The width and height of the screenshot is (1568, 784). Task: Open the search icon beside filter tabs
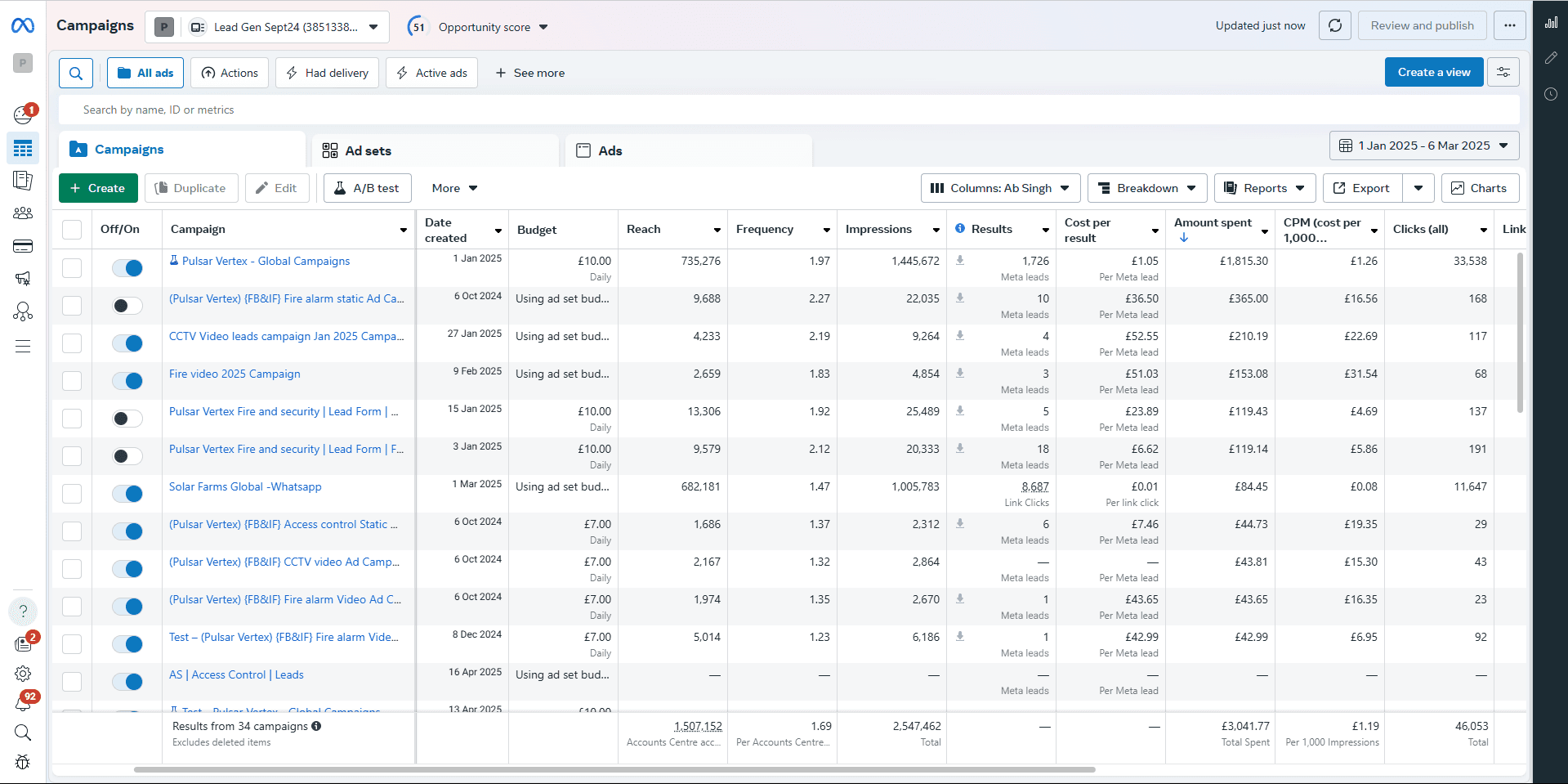coord(75,73)
